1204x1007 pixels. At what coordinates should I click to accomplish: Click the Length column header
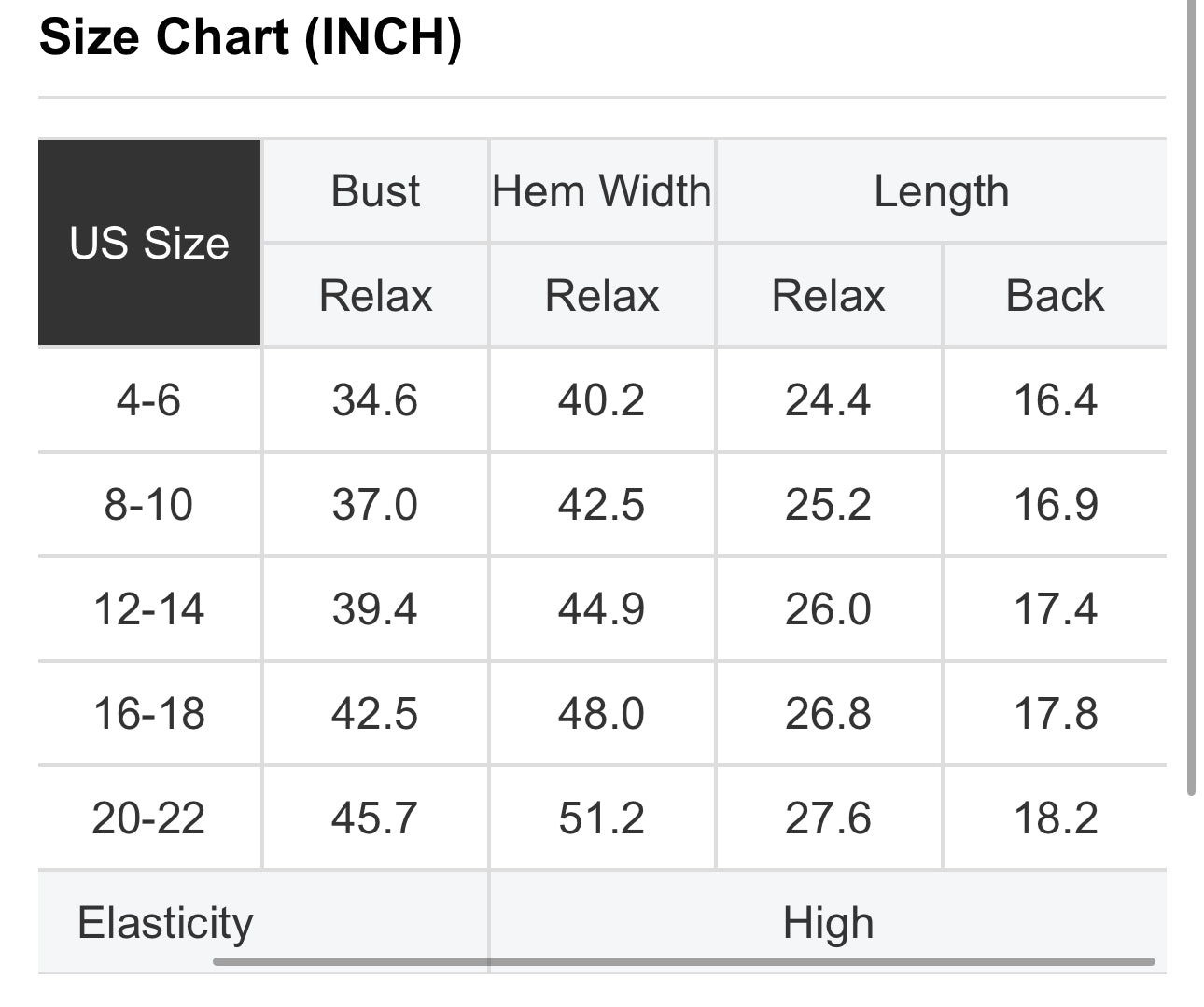point(942,191)
